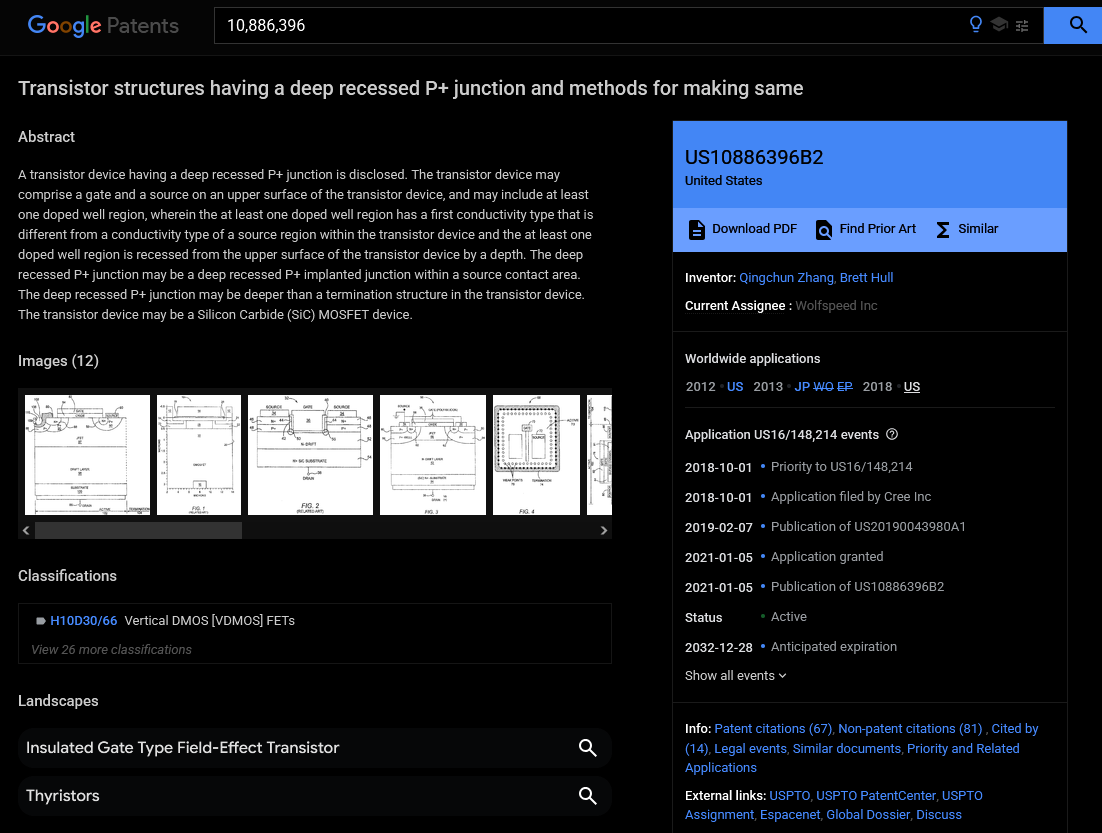
Task: Jump to Legal events section
Action: click(751, 749)
